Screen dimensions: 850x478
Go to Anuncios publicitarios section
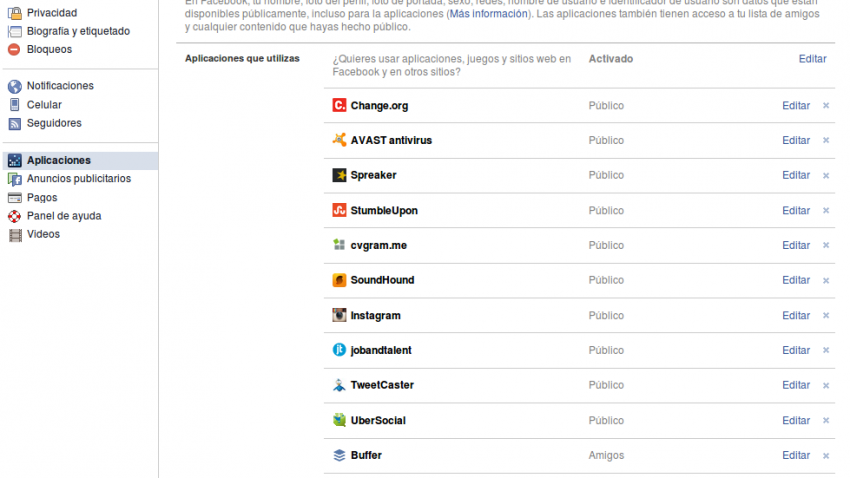pos(78,179)
